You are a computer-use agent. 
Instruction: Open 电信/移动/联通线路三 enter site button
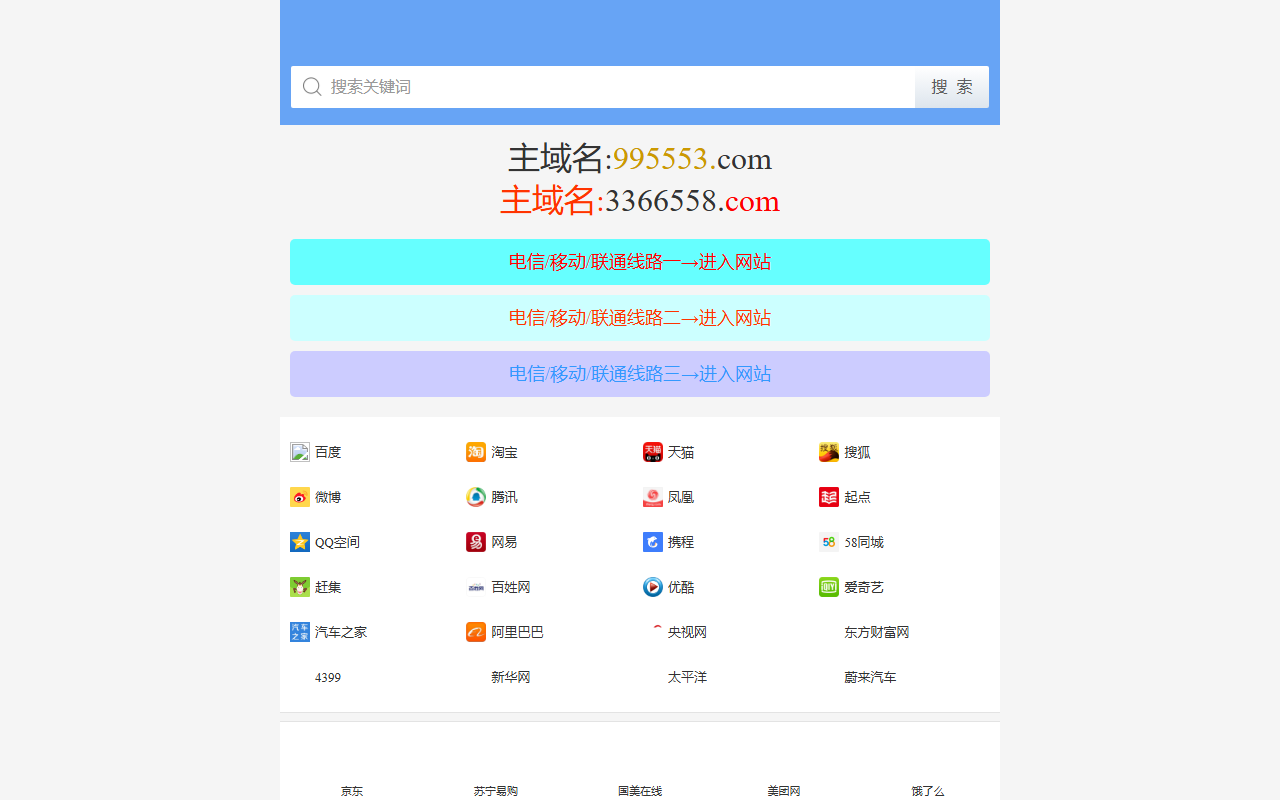click(640, 374)
